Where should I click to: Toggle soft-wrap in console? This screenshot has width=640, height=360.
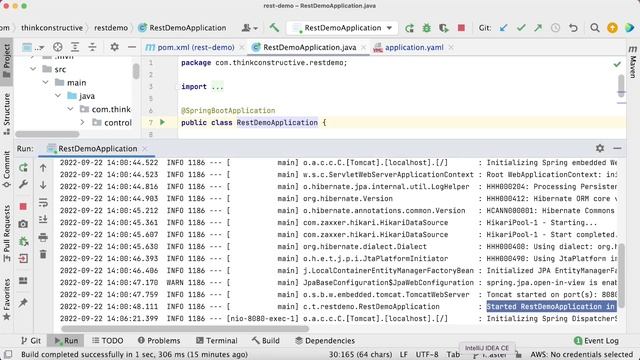coord(43,202)
